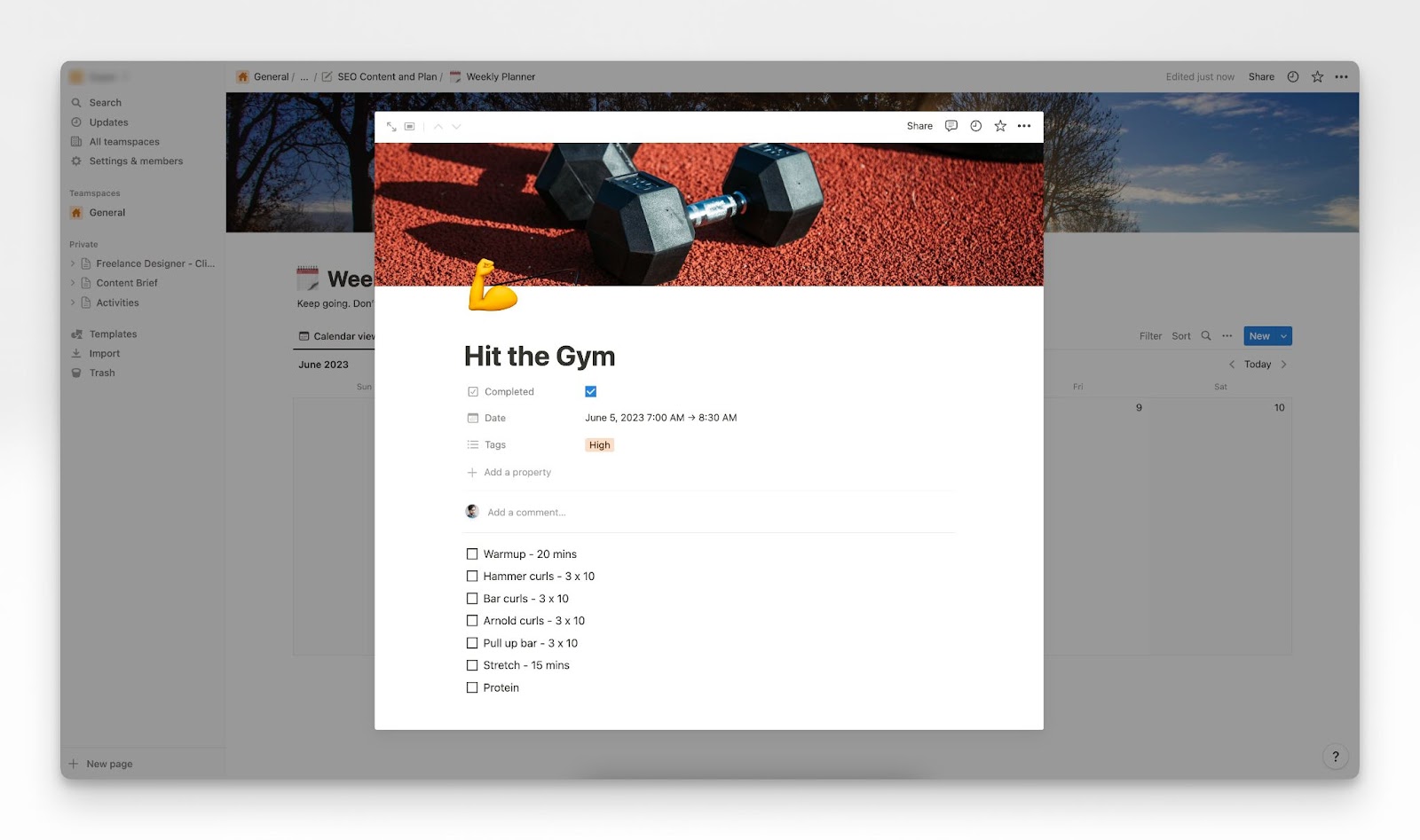Click Share in Hit the Gym modal

click(x=919, y=126)
